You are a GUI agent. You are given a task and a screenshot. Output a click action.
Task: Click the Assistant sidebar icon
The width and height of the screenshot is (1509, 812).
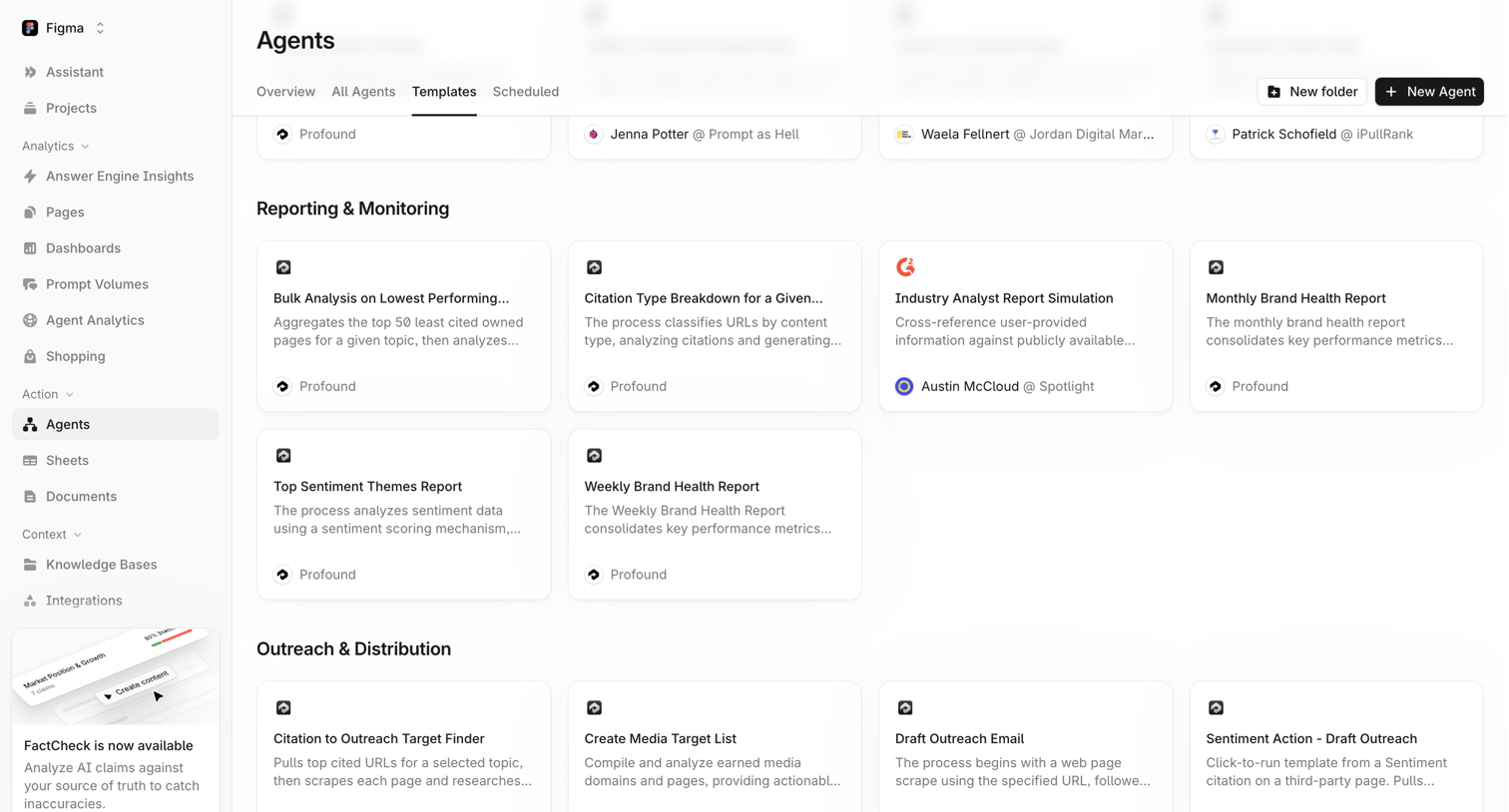coord(30,72)
